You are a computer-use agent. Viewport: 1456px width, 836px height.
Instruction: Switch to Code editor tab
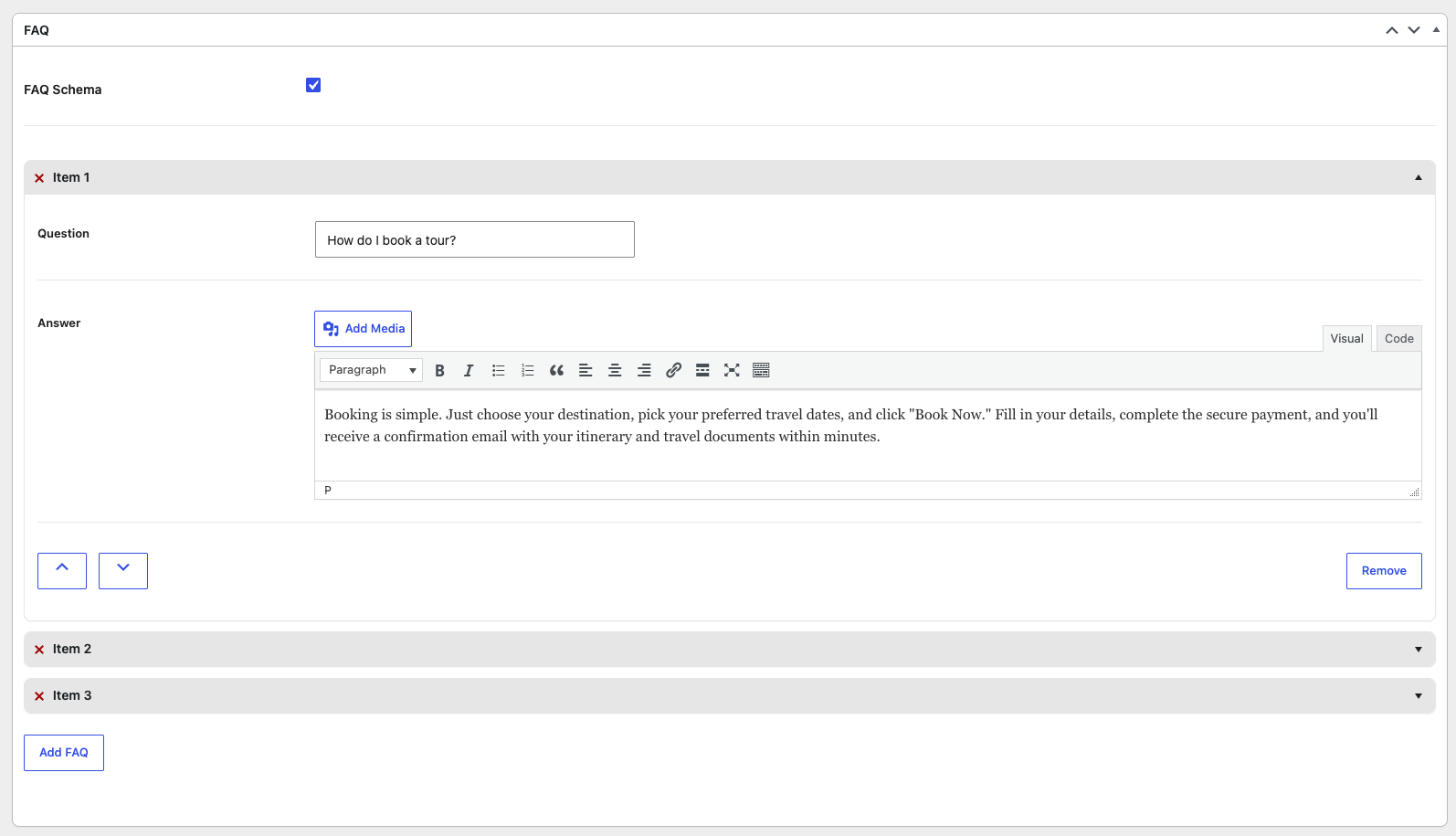[1398, 338]
